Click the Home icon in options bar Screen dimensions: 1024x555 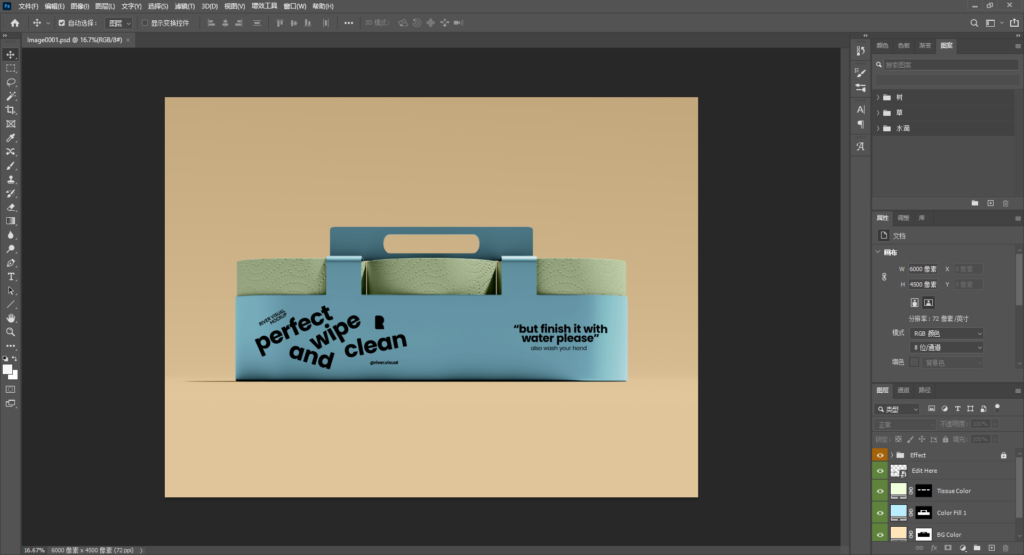pos(14,23)
